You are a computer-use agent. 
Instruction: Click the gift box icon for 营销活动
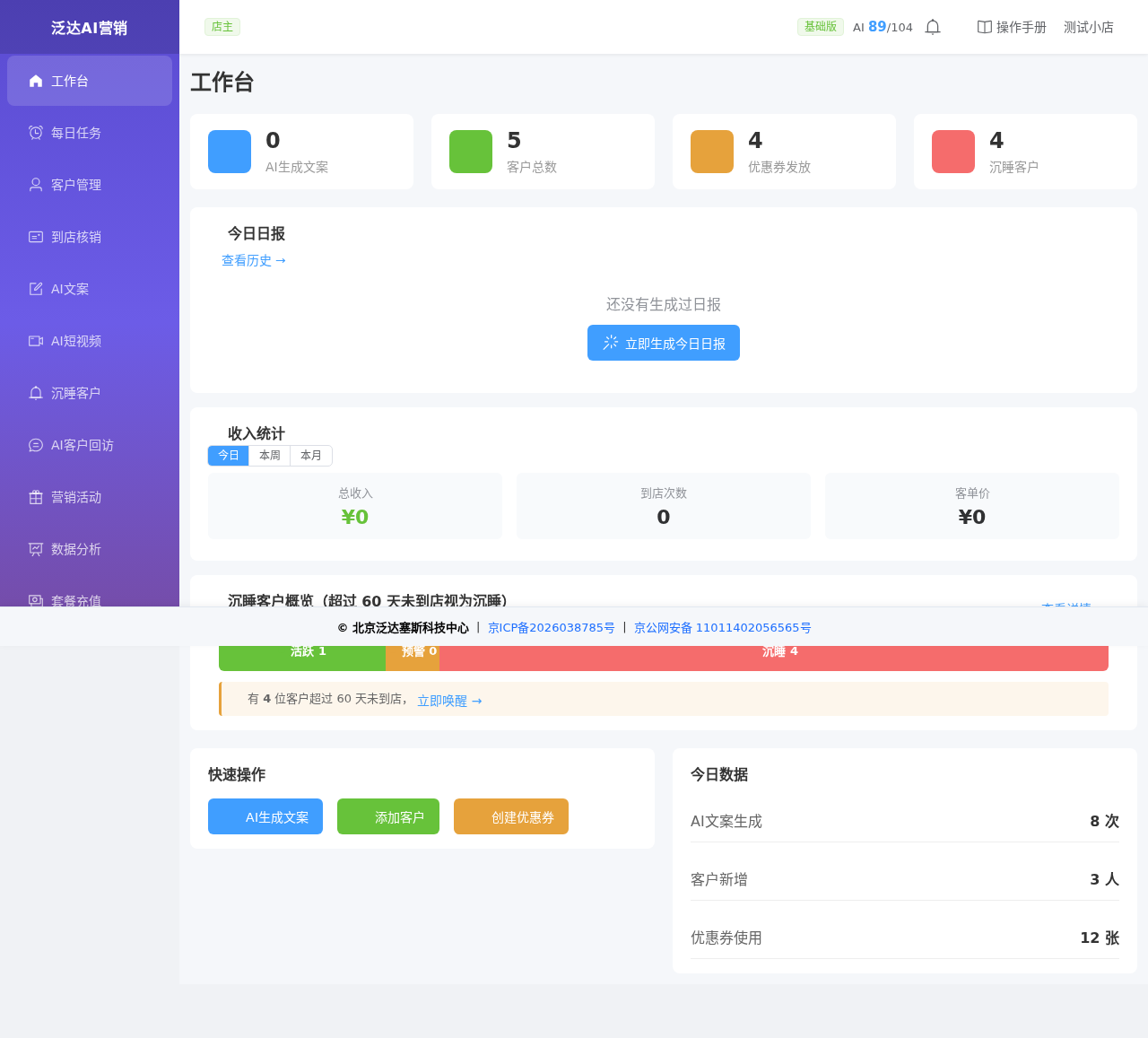pos(36,497)
